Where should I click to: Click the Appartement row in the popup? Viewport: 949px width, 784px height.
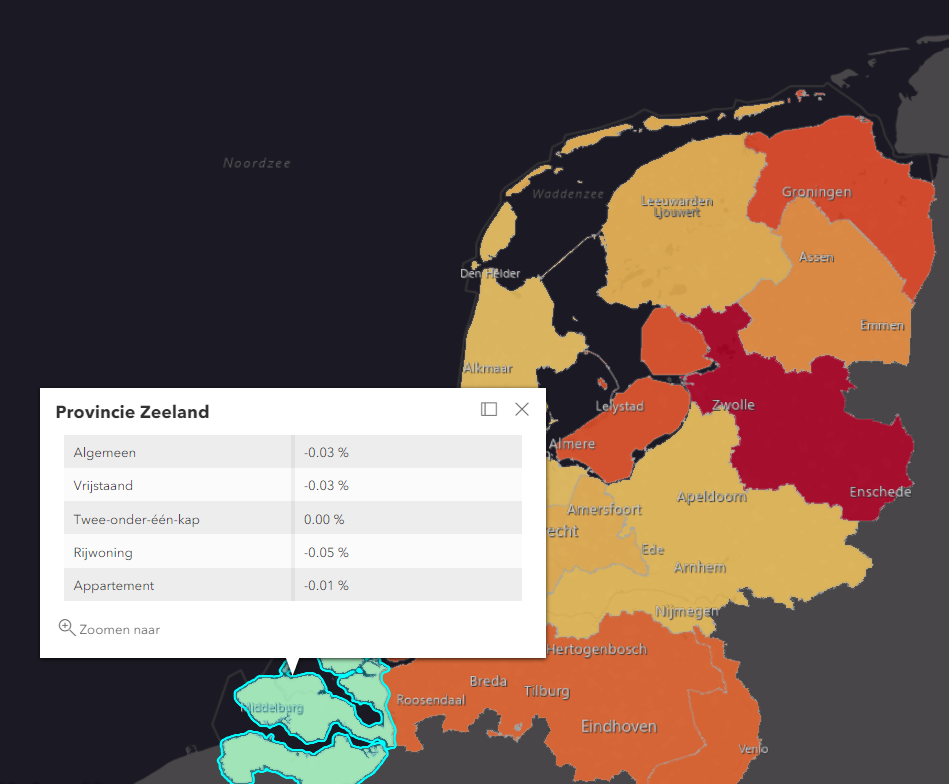tap(177, 584)
